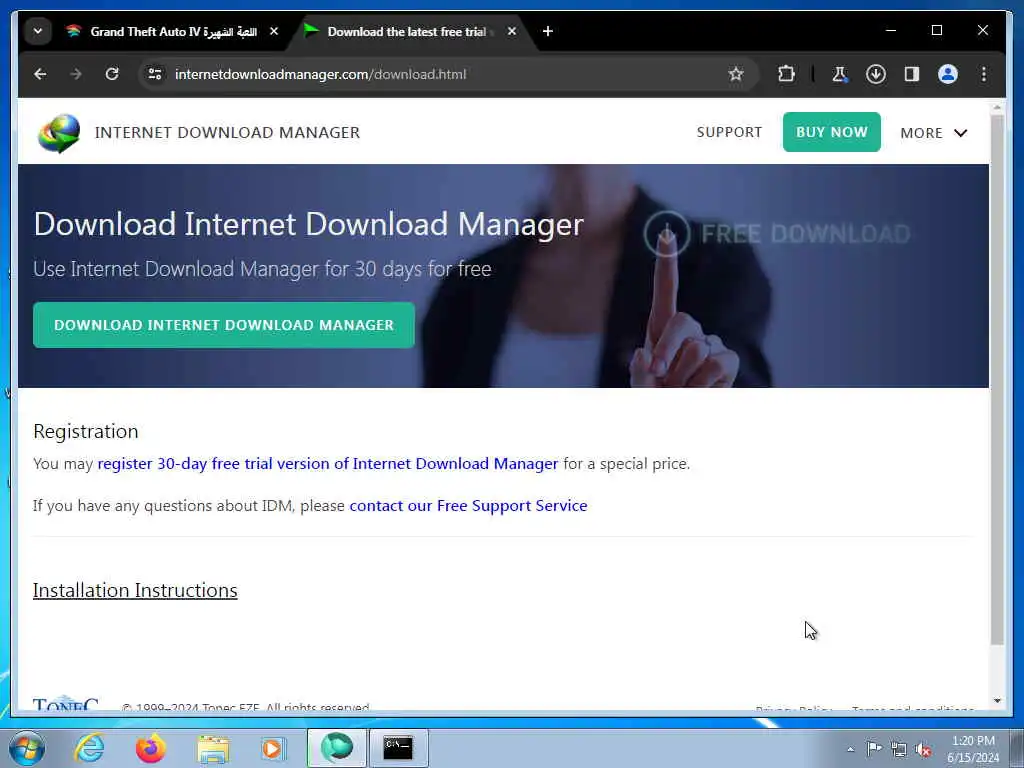Click the scrollbar up arrow
This screenshot has height=768, width=1024.
[997, 107]
